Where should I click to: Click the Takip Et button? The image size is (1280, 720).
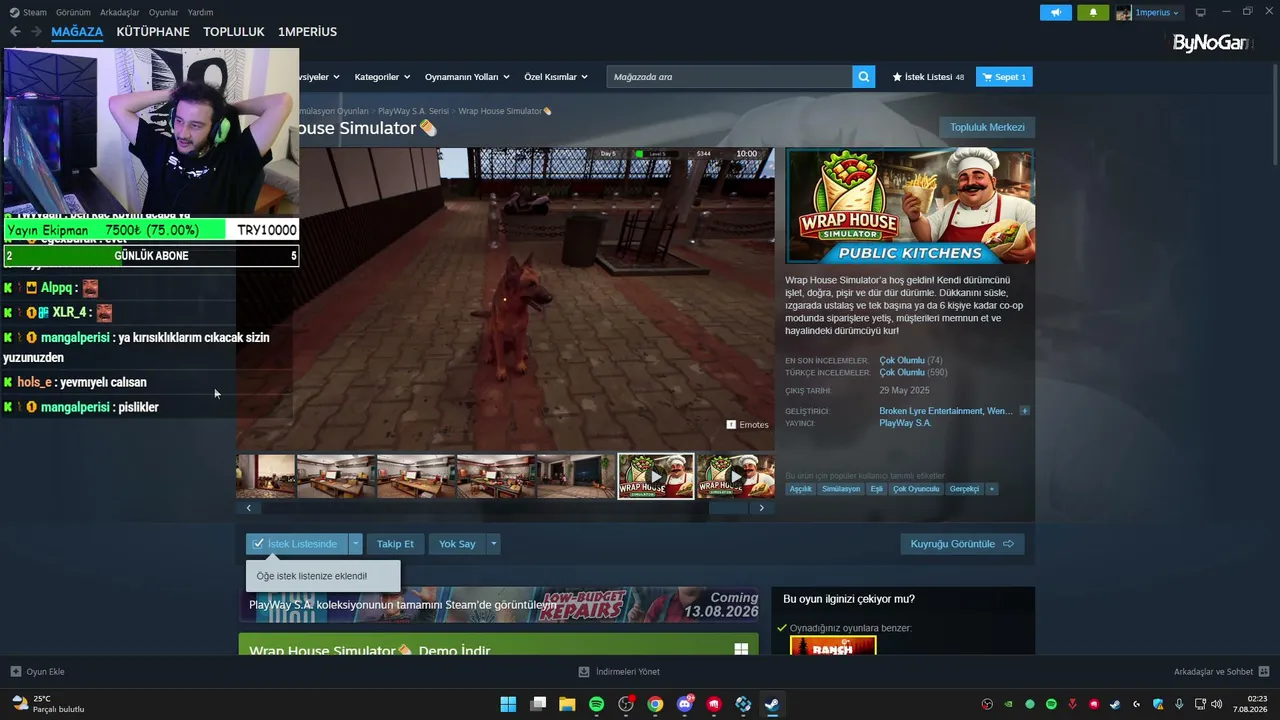point(395,544)
